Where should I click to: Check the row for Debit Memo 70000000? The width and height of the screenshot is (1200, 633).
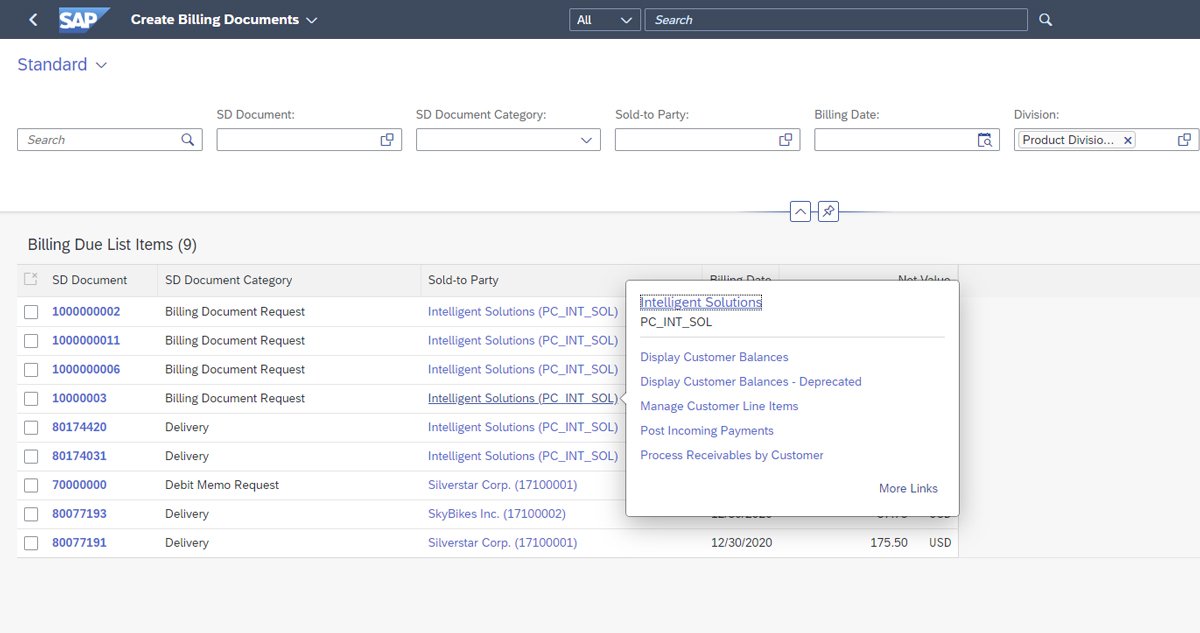point(31,485)
